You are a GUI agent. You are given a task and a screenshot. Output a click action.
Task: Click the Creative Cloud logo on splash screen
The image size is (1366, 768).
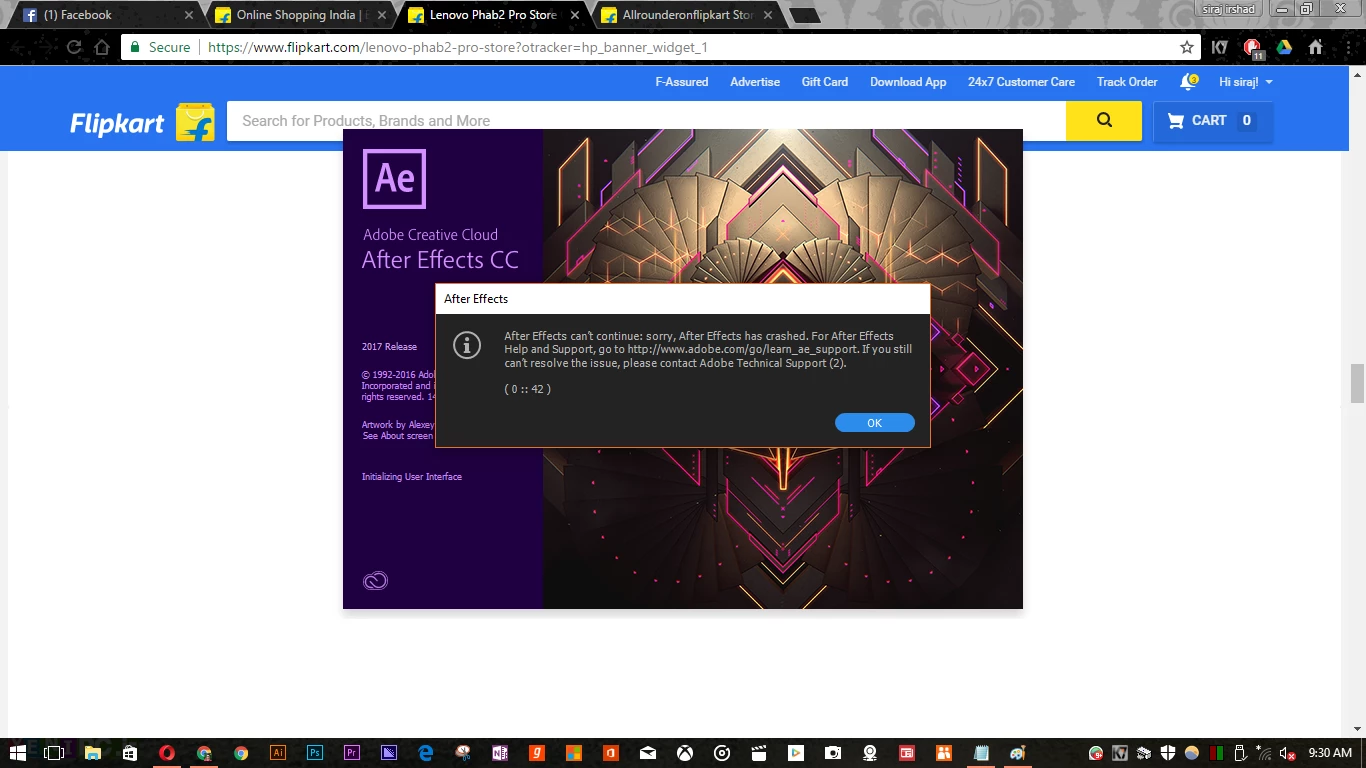point(375,581)
